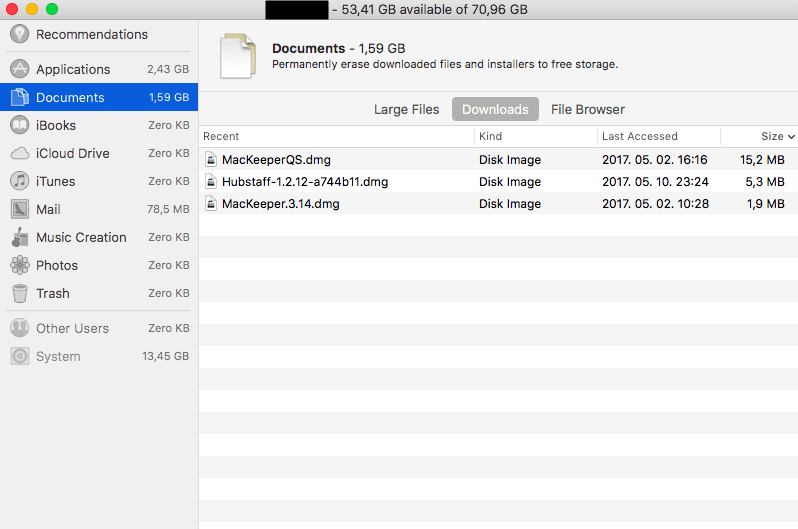Screen dimensions: 798x529
Task: Click the Music Creation guitar icon
Action: coord(19,237)
